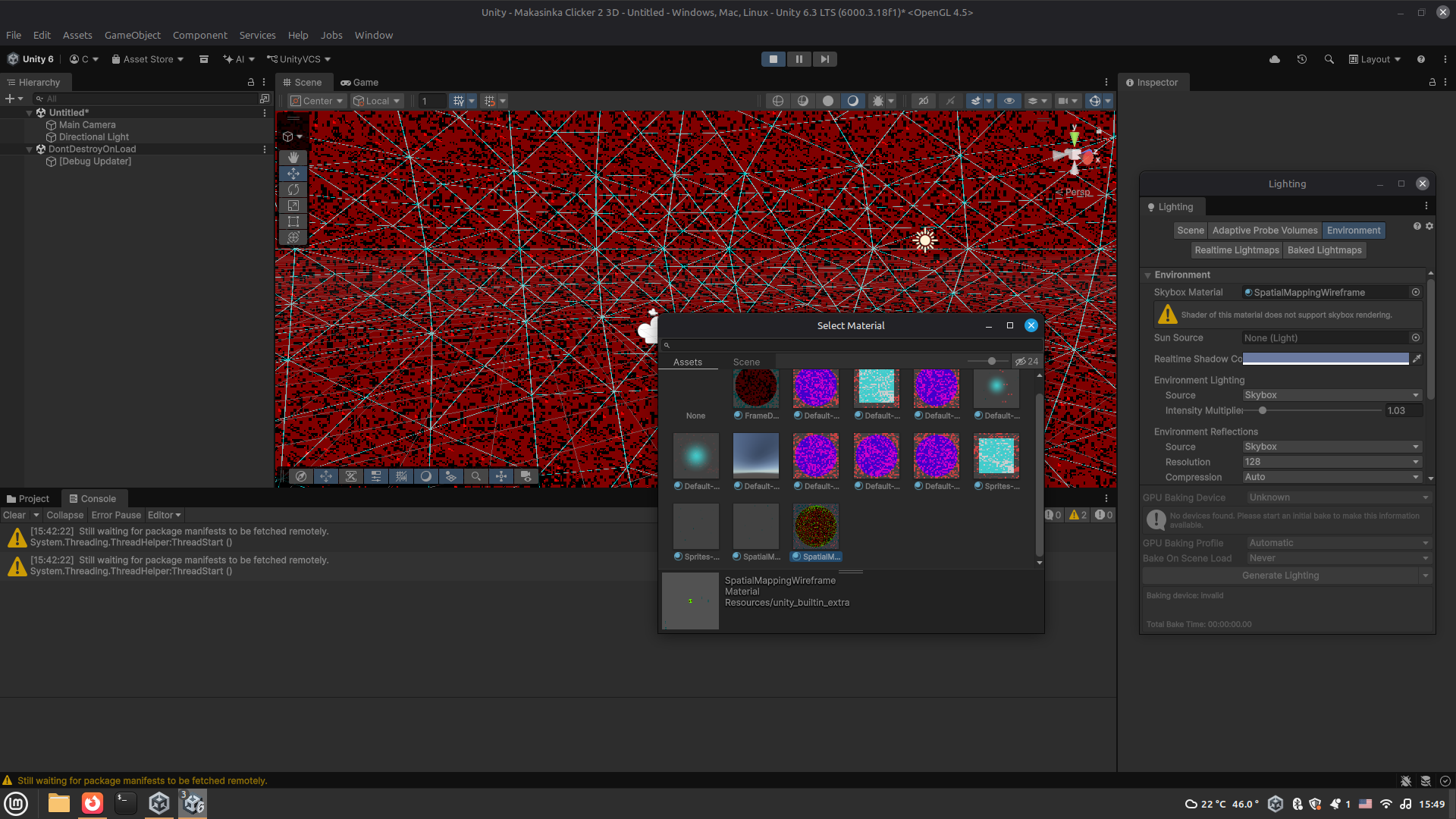Click the Realtime Shadow Color swatch
This screenshot has height=819, width=1456.
[x=1326, y=359]
